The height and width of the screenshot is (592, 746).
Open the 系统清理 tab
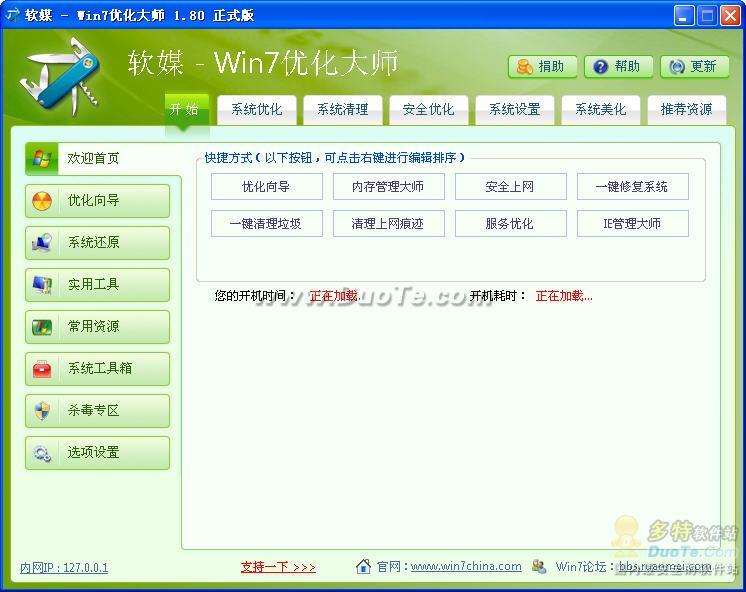pyautogui.click(x=343, y=110)
